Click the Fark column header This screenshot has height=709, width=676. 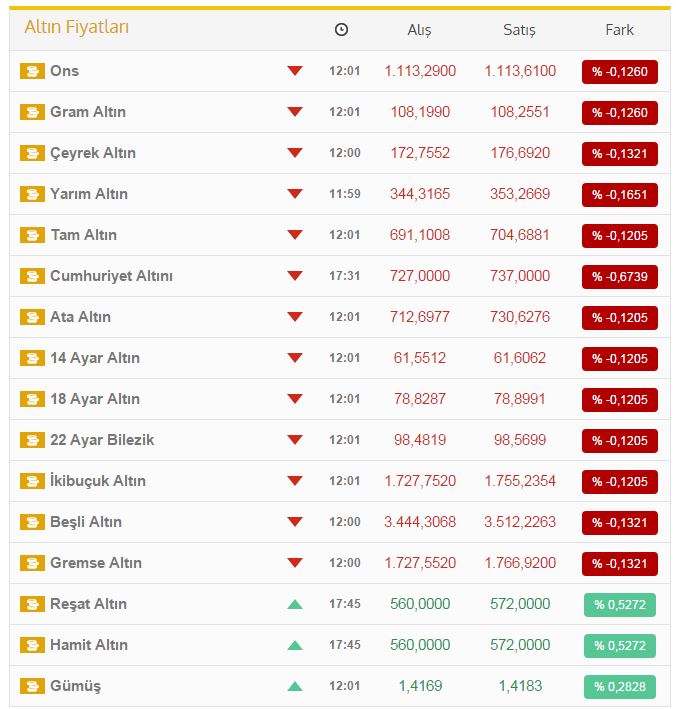pos(619,30)
